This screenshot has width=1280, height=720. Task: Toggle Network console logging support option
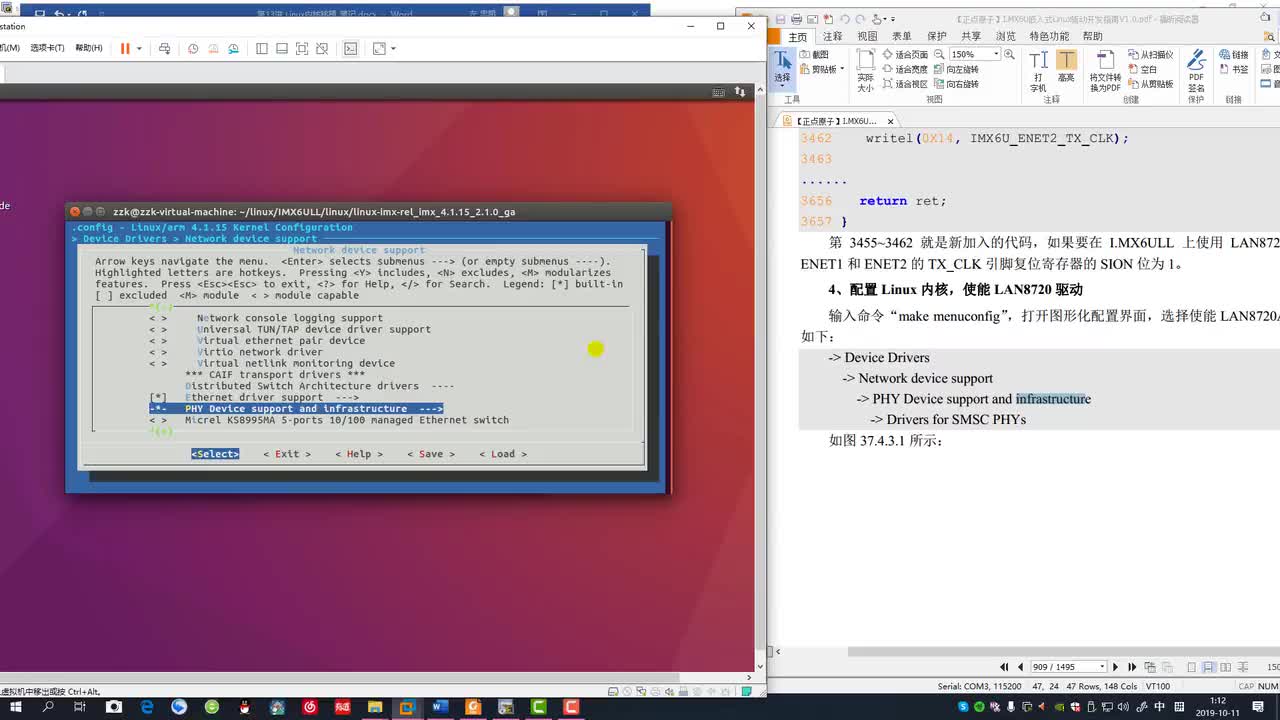(x=266, y=318)
